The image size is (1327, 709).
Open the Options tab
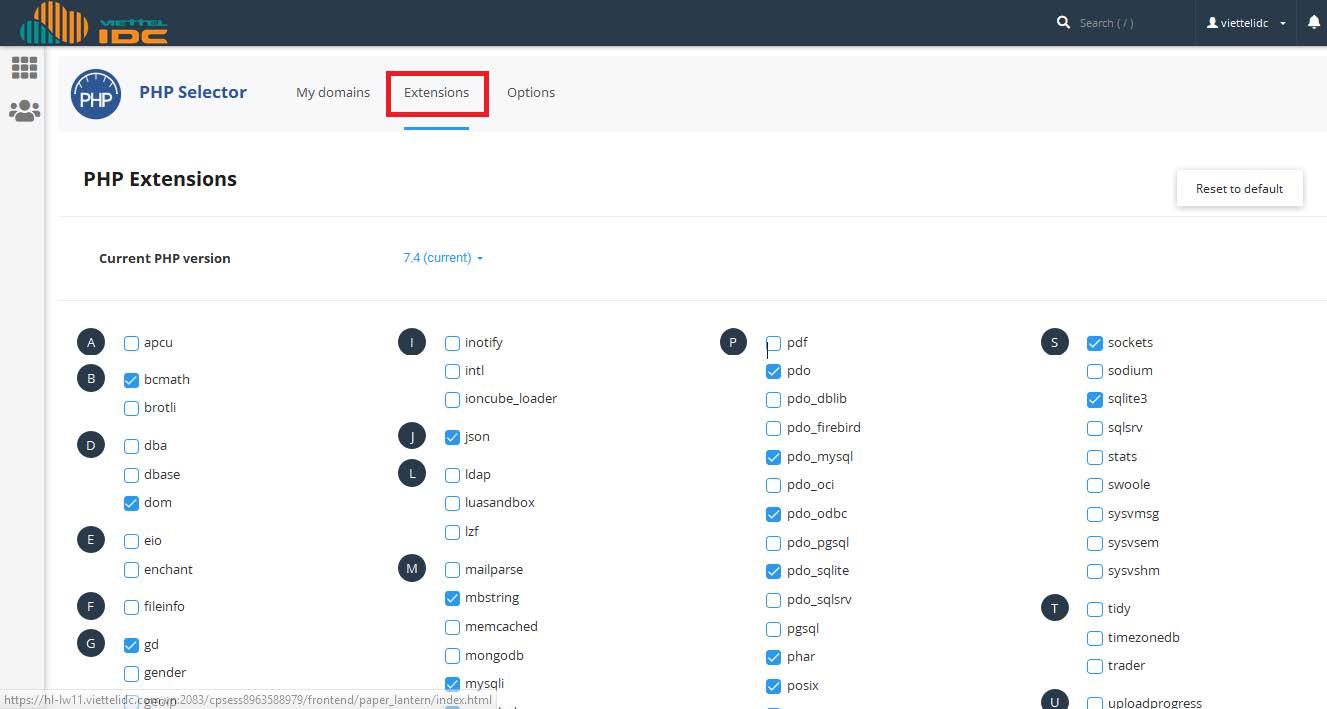click(531, 92)
